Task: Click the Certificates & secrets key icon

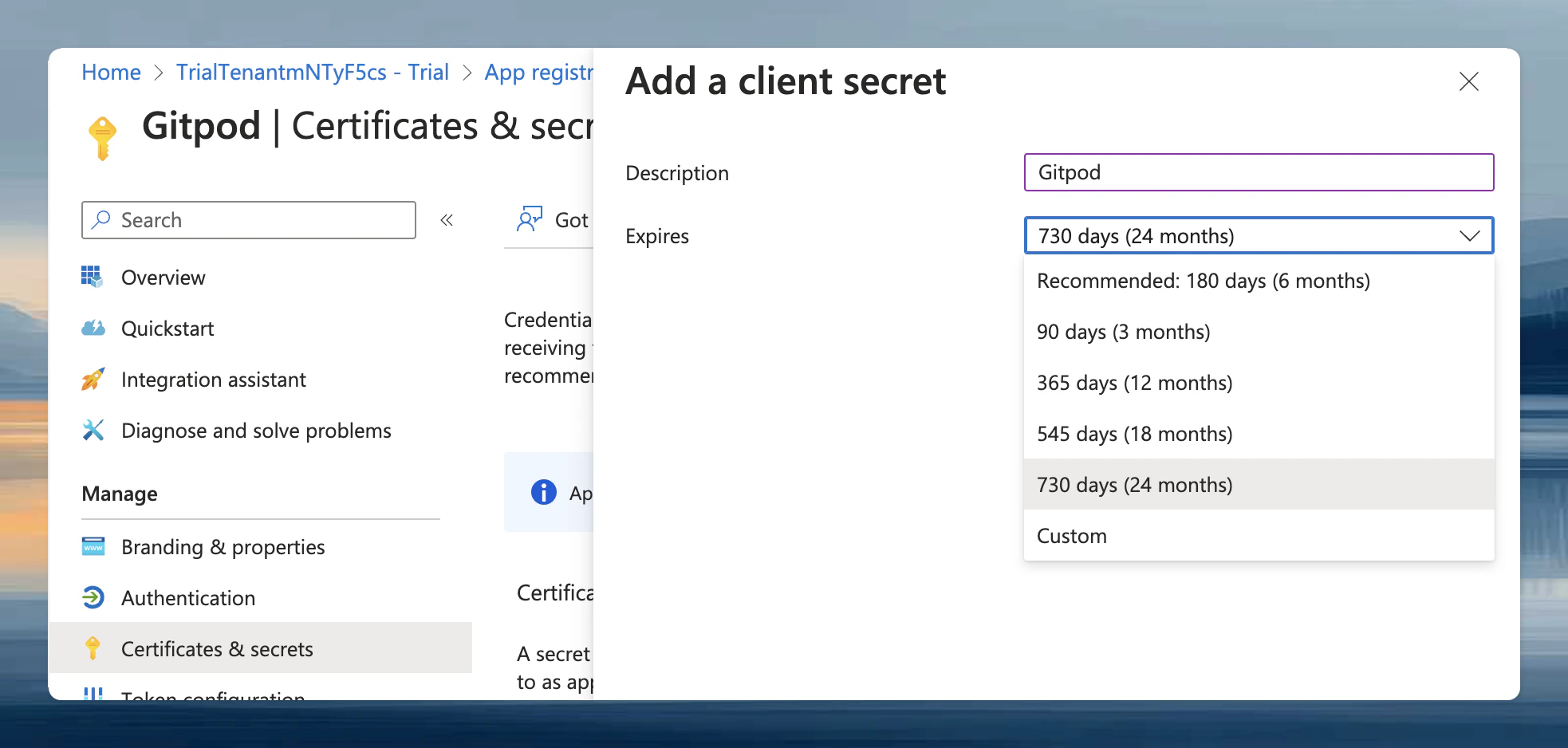Action: pyautogui.click(x=93, y=648)
